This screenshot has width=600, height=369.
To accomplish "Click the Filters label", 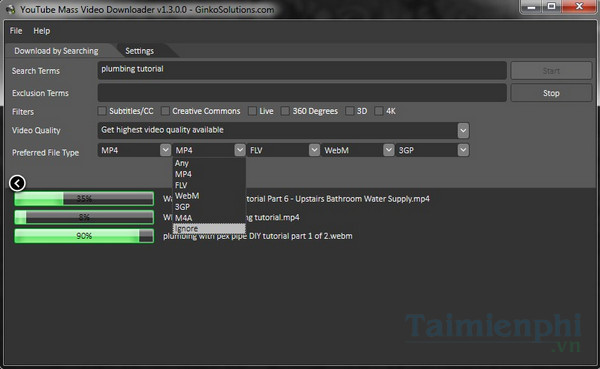I will click(23, 112).
